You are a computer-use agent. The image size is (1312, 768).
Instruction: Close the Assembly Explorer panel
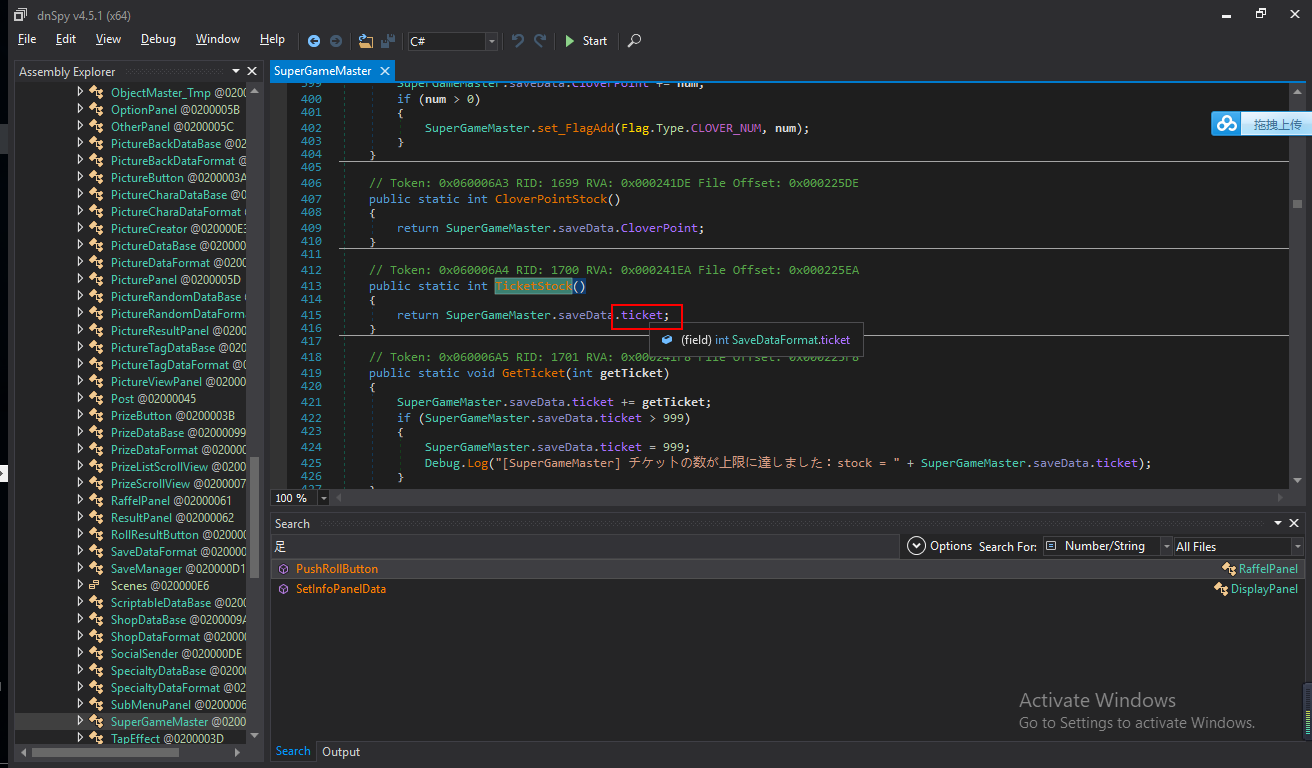tap(253, 71)
